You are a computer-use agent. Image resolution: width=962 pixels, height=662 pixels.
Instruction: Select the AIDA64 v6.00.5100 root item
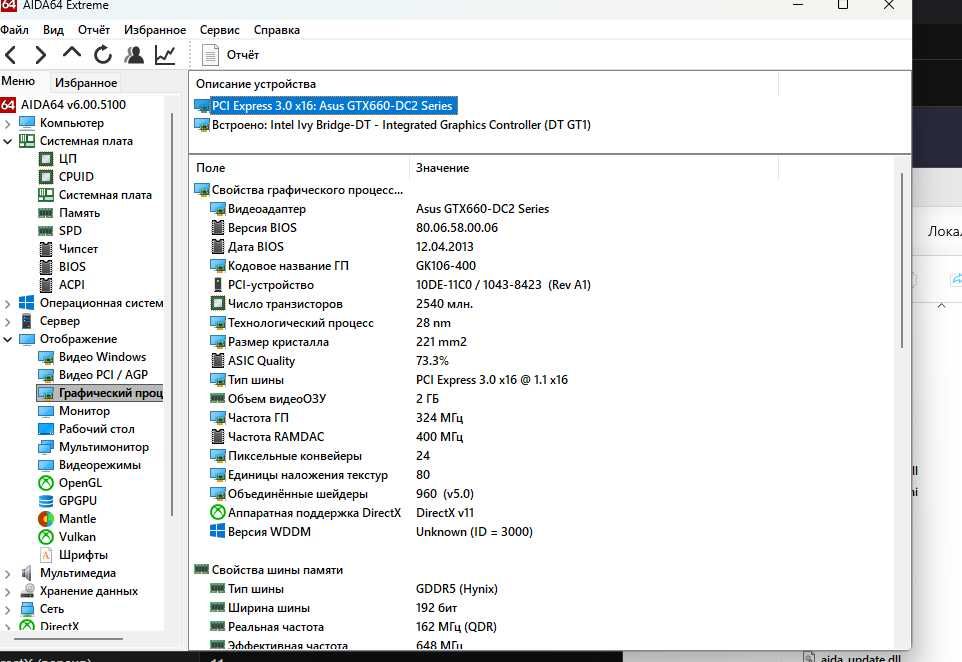(63, 105)
